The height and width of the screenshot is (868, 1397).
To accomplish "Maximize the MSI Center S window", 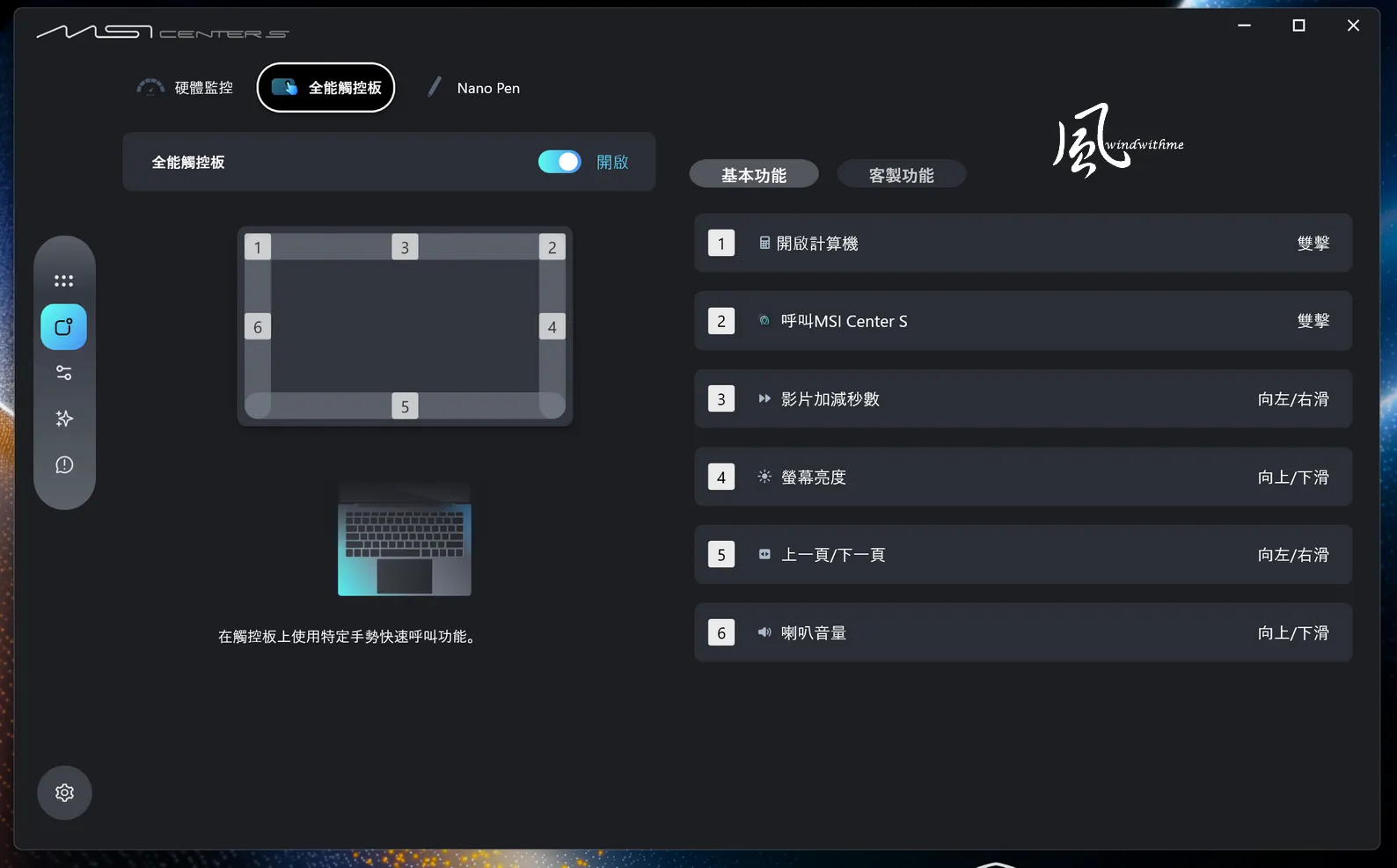I will [1298, 26].
